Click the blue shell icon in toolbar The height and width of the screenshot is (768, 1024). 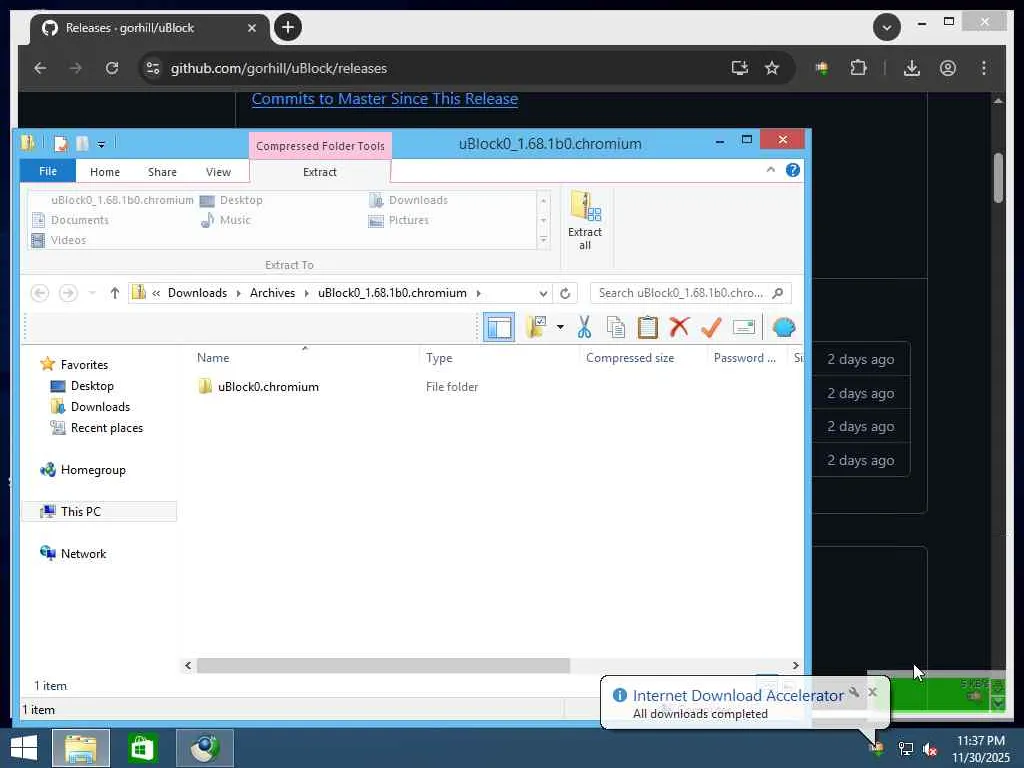784,327
